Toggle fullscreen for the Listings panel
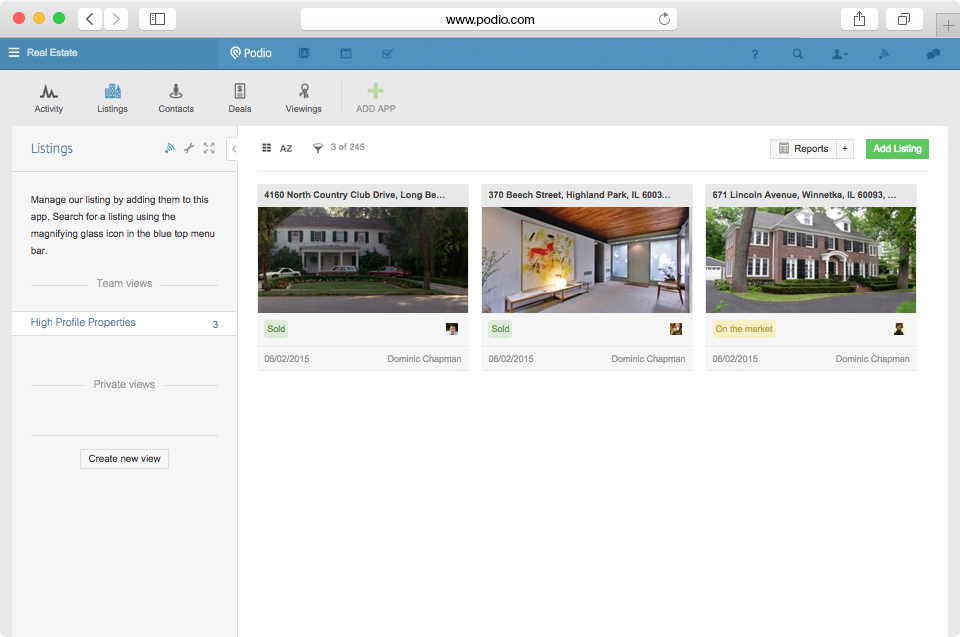The width and height of the screenshot is (960, 637). pos(209,148)
